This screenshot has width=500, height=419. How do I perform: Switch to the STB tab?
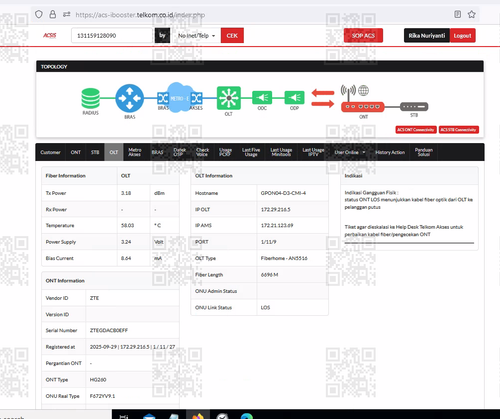pos(95,152)
